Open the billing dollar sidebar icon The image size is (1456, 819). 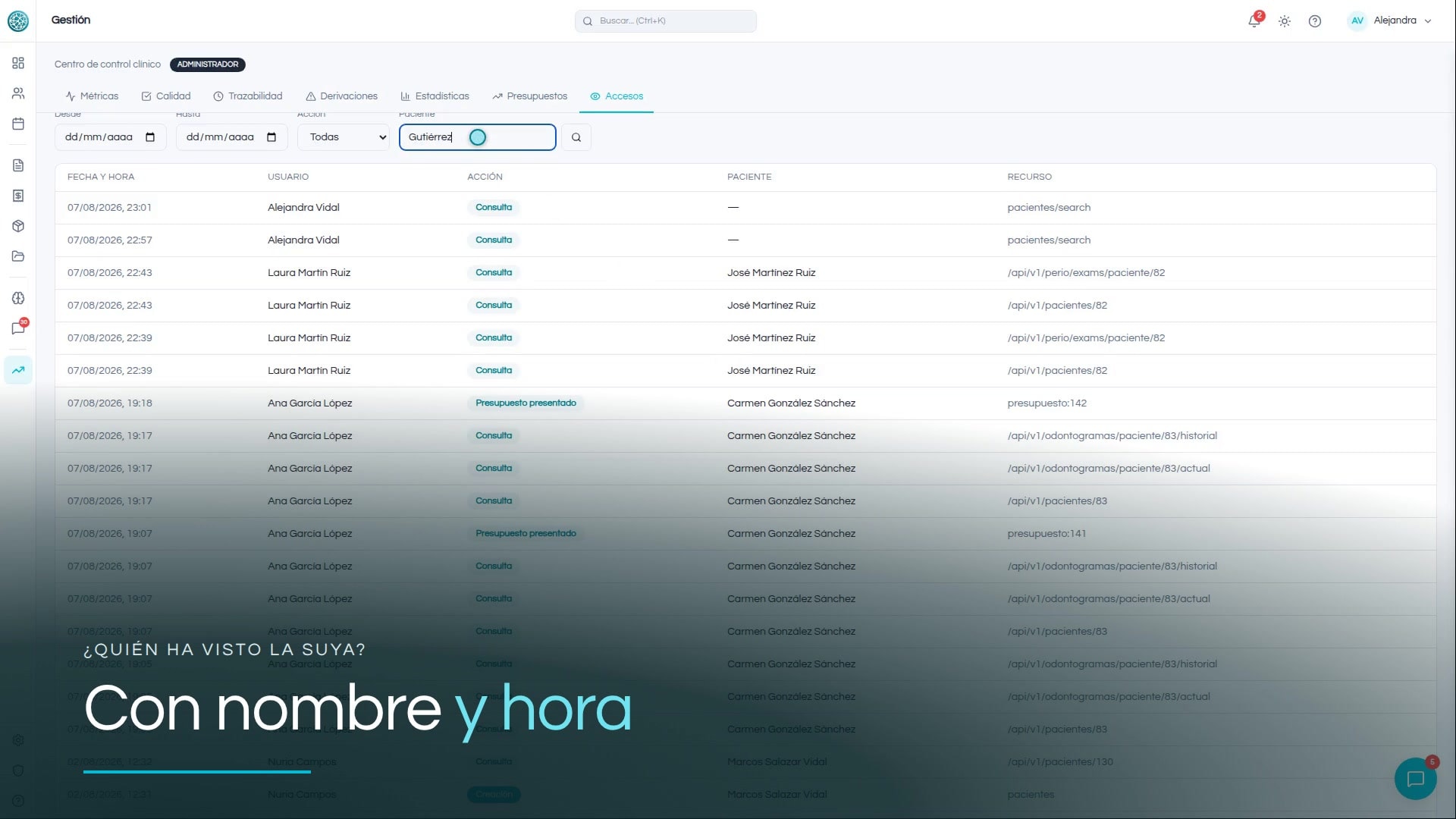[18, 196]
